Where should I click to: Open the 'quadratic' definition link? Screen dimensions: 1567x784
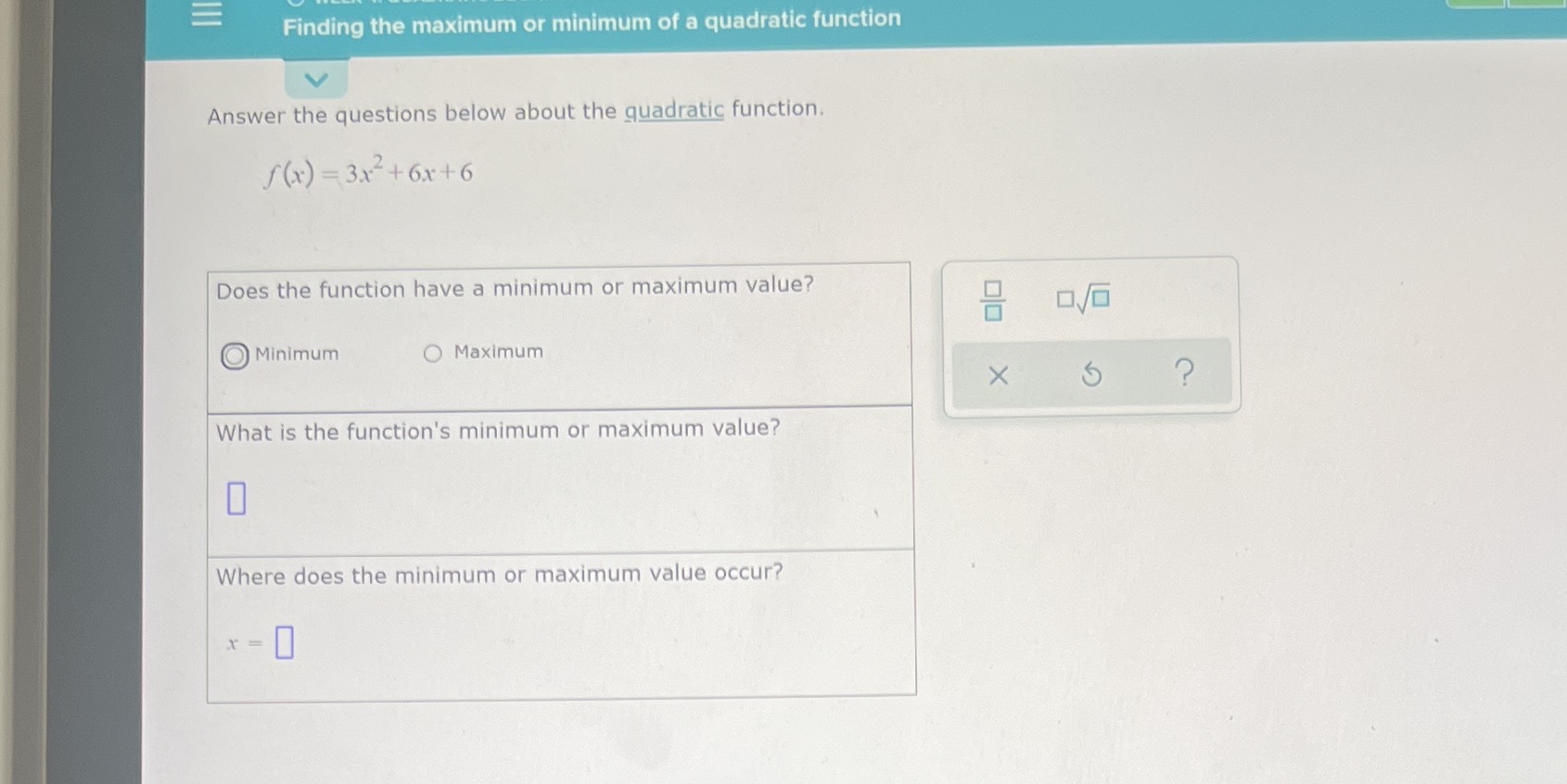coord(672,110)
